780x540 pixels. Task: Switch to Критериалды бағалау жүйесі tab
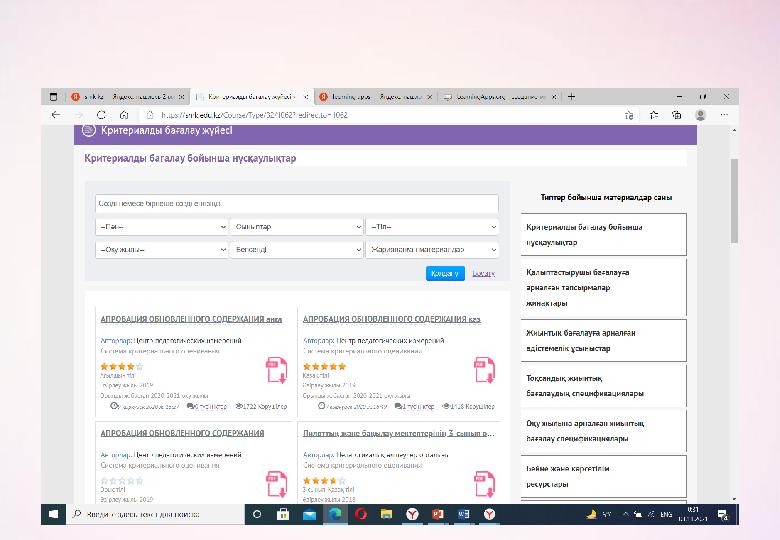(251, 96)
